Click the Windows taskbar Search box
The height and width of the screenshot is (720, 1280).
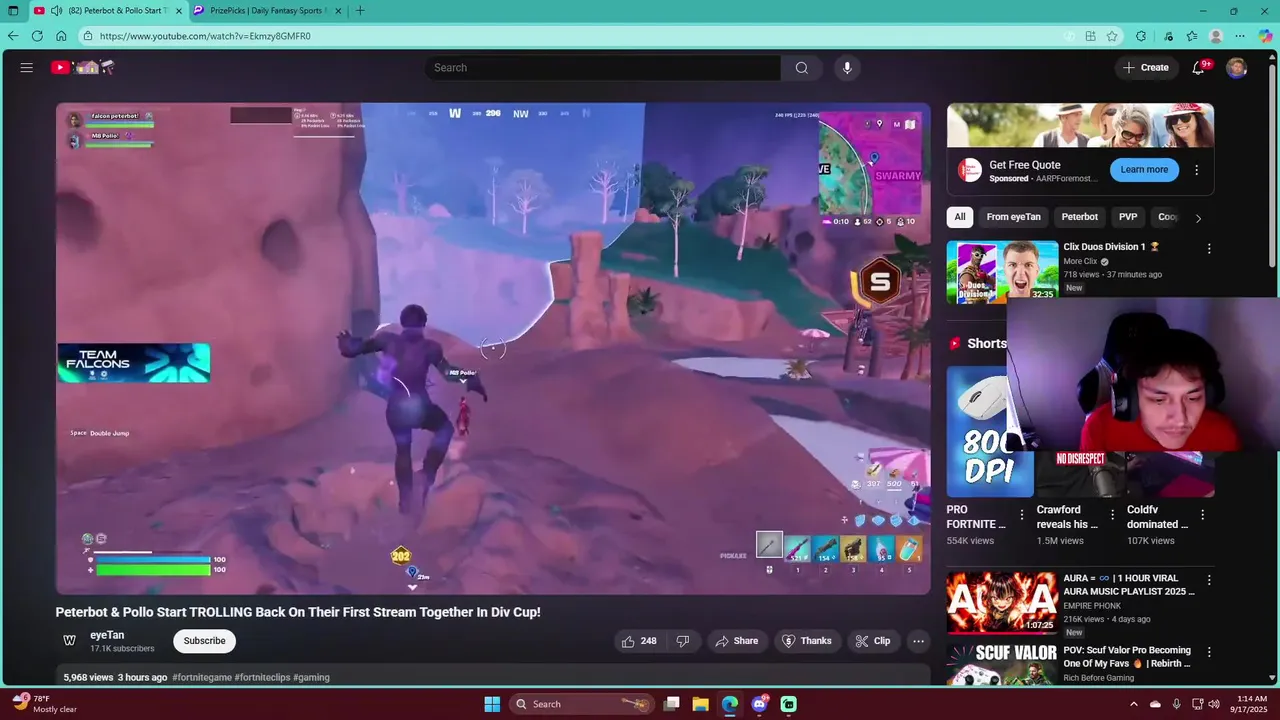582,704
